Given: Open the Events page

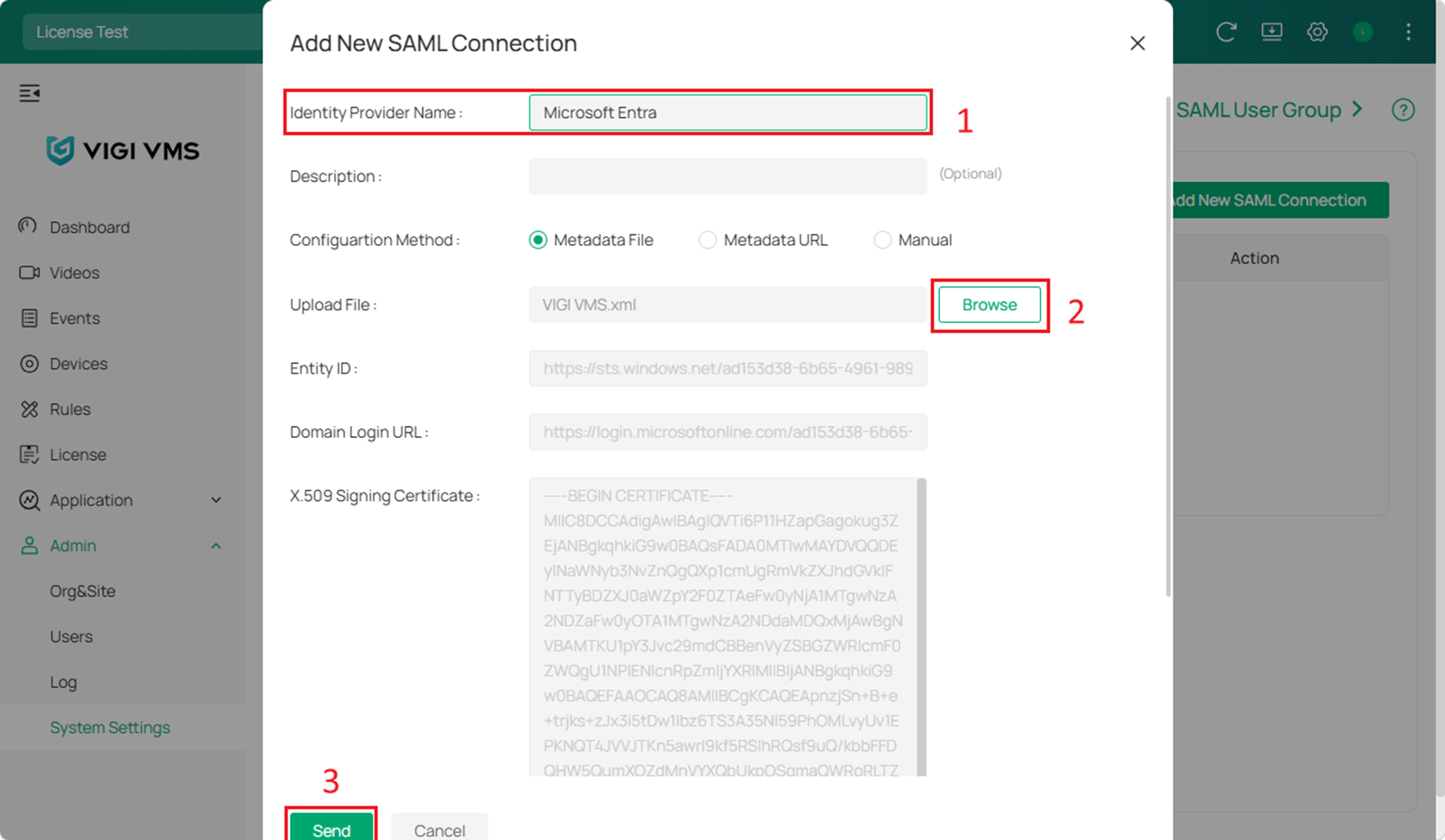Looking at the screenshot, I should (x=74, y=318).
